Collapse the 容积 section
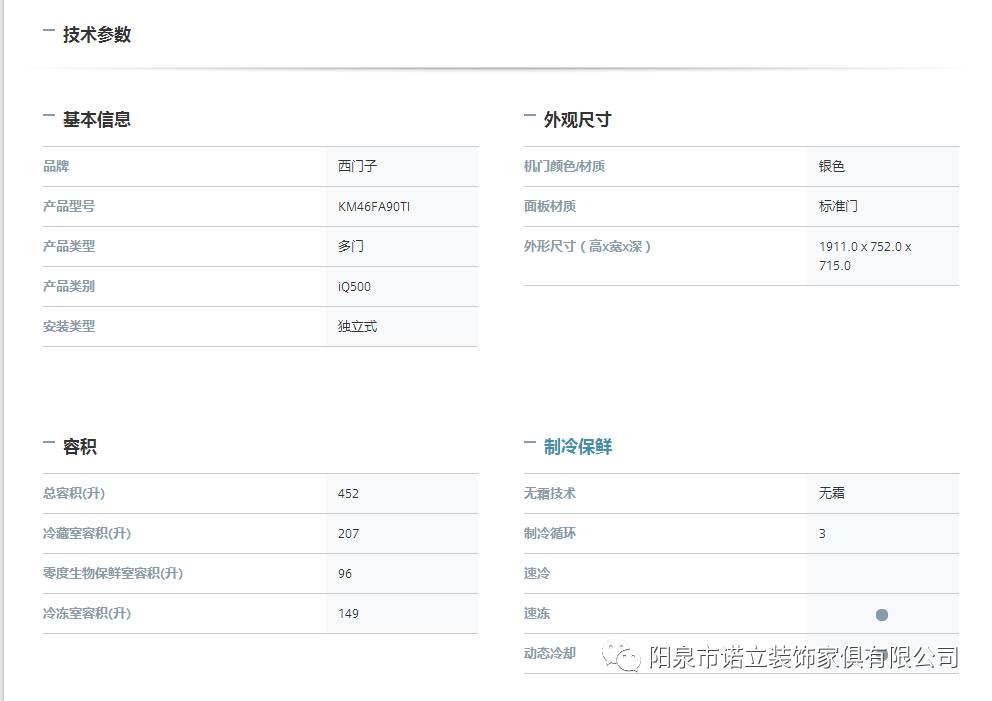Screen dimensions: 992x701 pos(70,446)
